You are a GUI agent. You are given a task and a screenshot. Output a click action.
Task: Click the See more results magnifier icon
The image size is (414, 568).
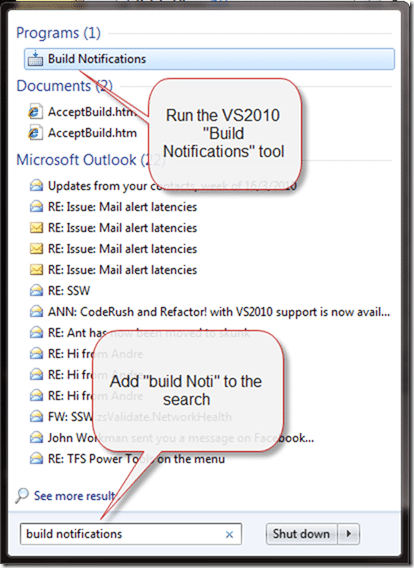click(22, 496)
